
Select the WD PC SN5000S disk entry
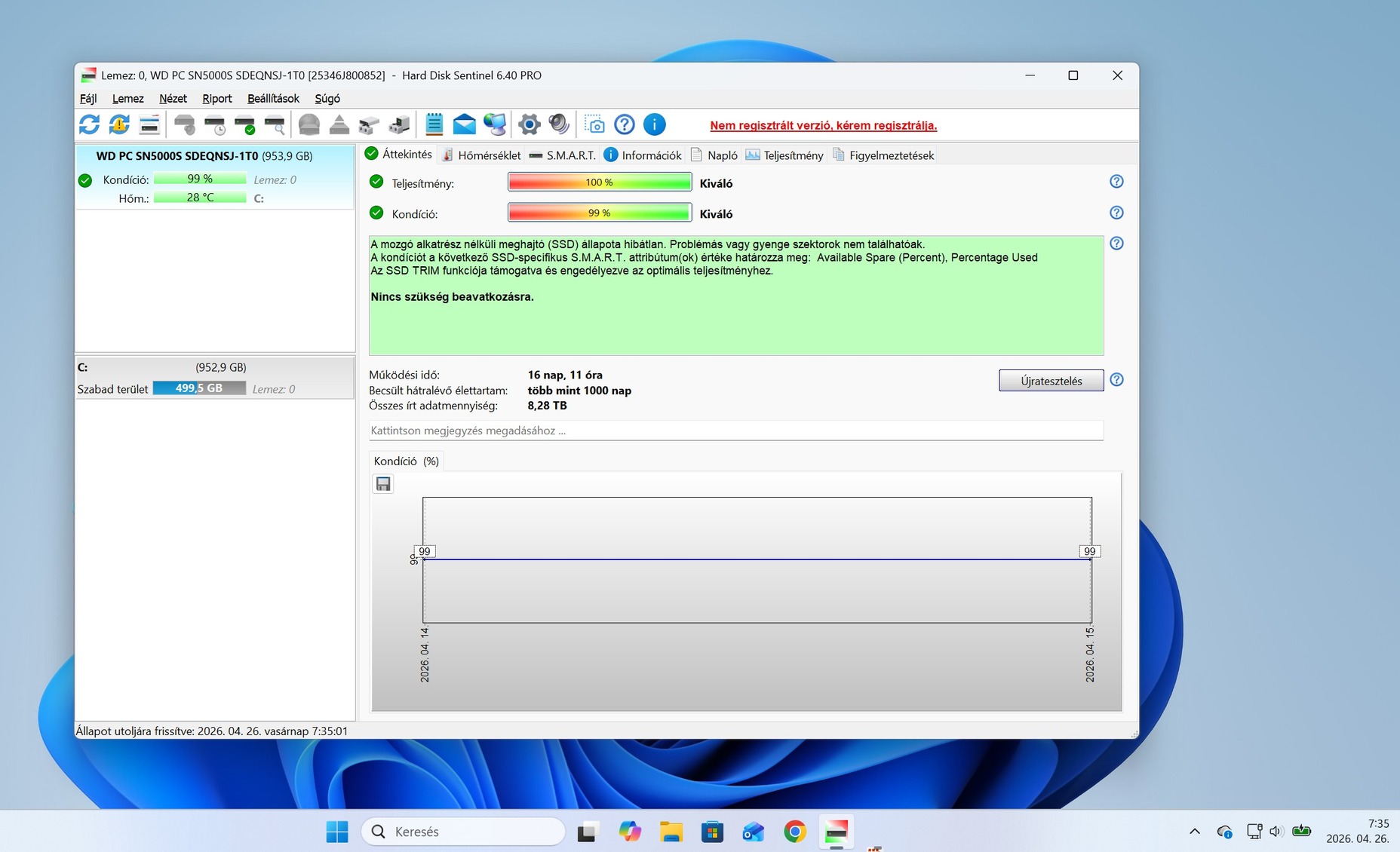[x=215, y=177]
